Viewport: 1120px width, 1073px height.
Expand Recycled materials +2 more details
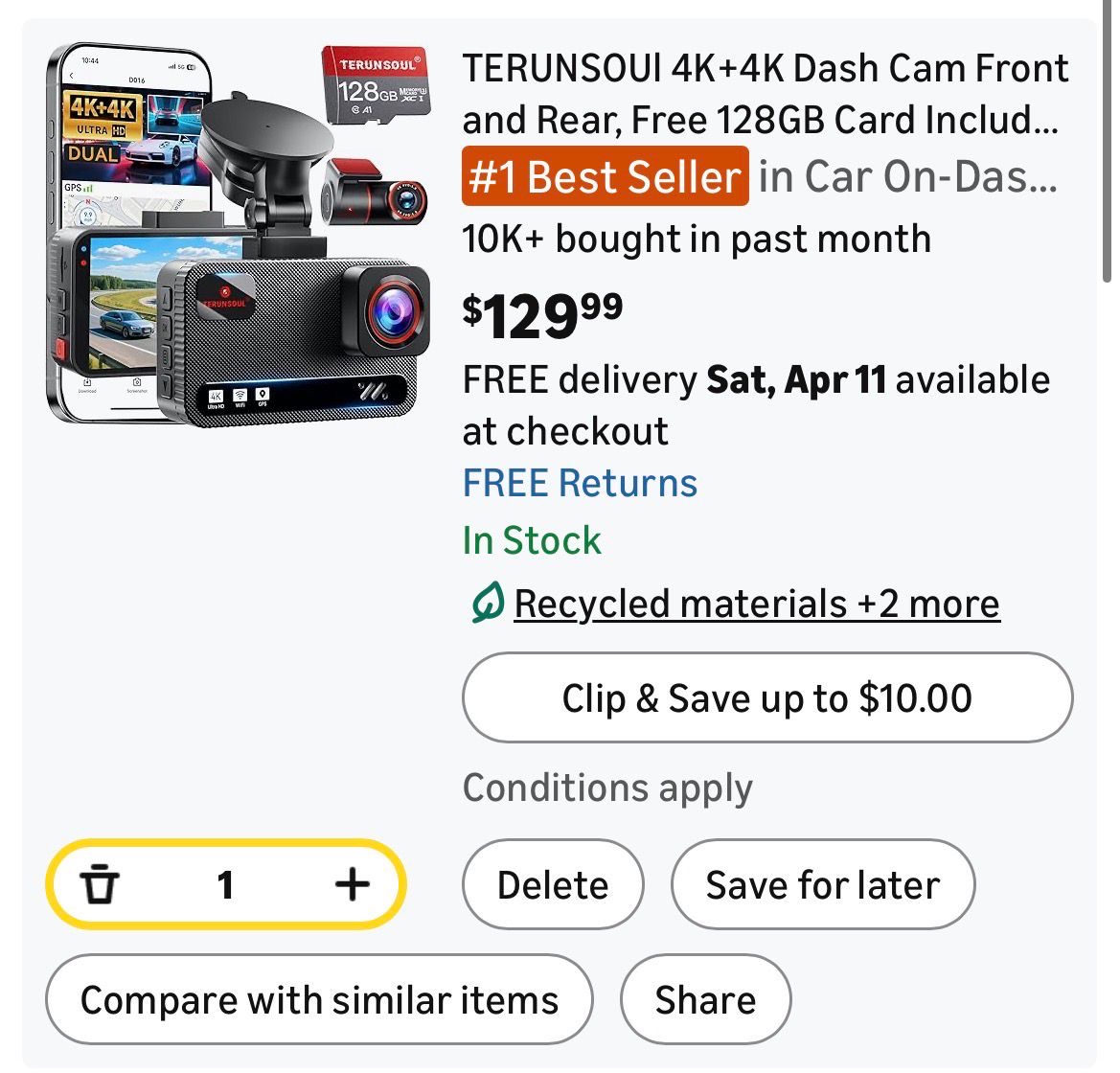click(x=757, y=604)
